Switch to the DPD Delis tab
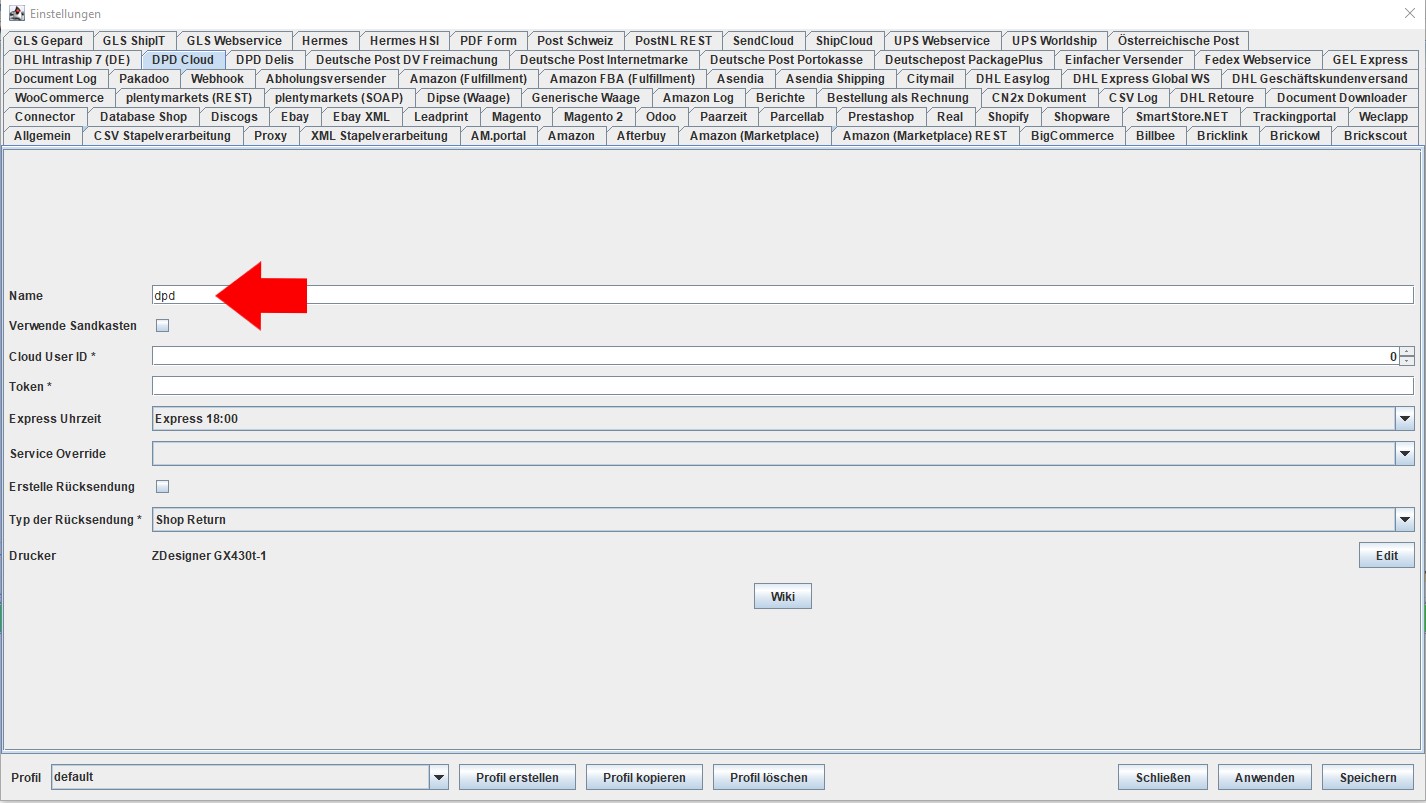This screenshot has height=803, width=1426. pos(265,60)
